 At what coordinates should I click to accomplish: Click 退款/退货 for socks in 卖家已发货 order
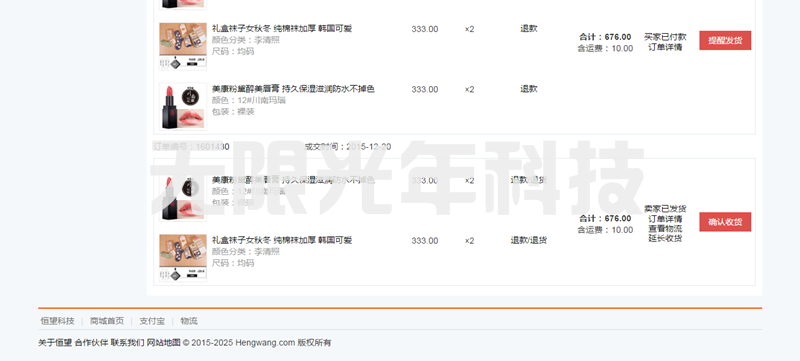tap(529, 240)
